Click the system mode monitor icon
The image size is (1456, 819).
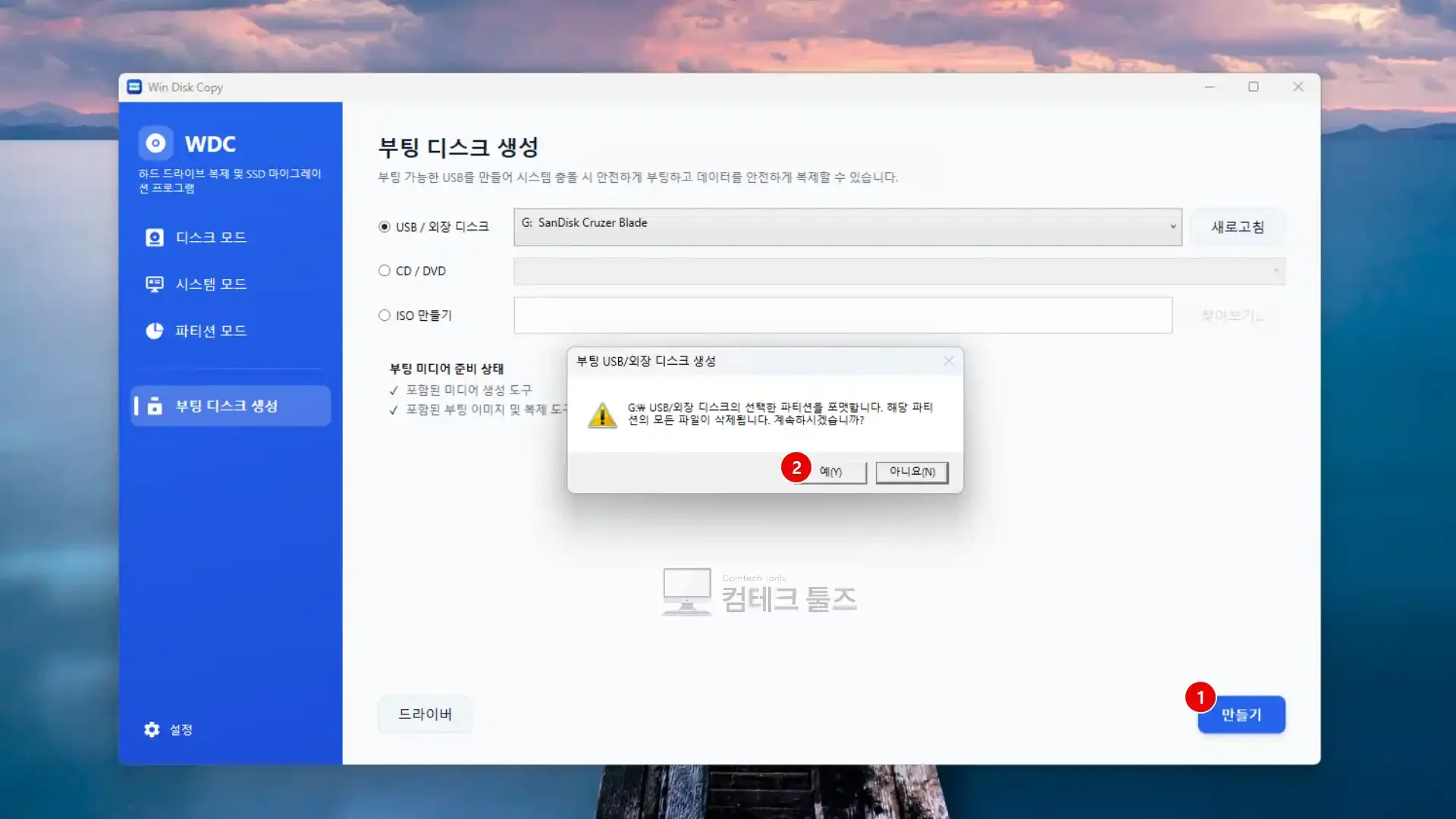[x=155, y=284]
